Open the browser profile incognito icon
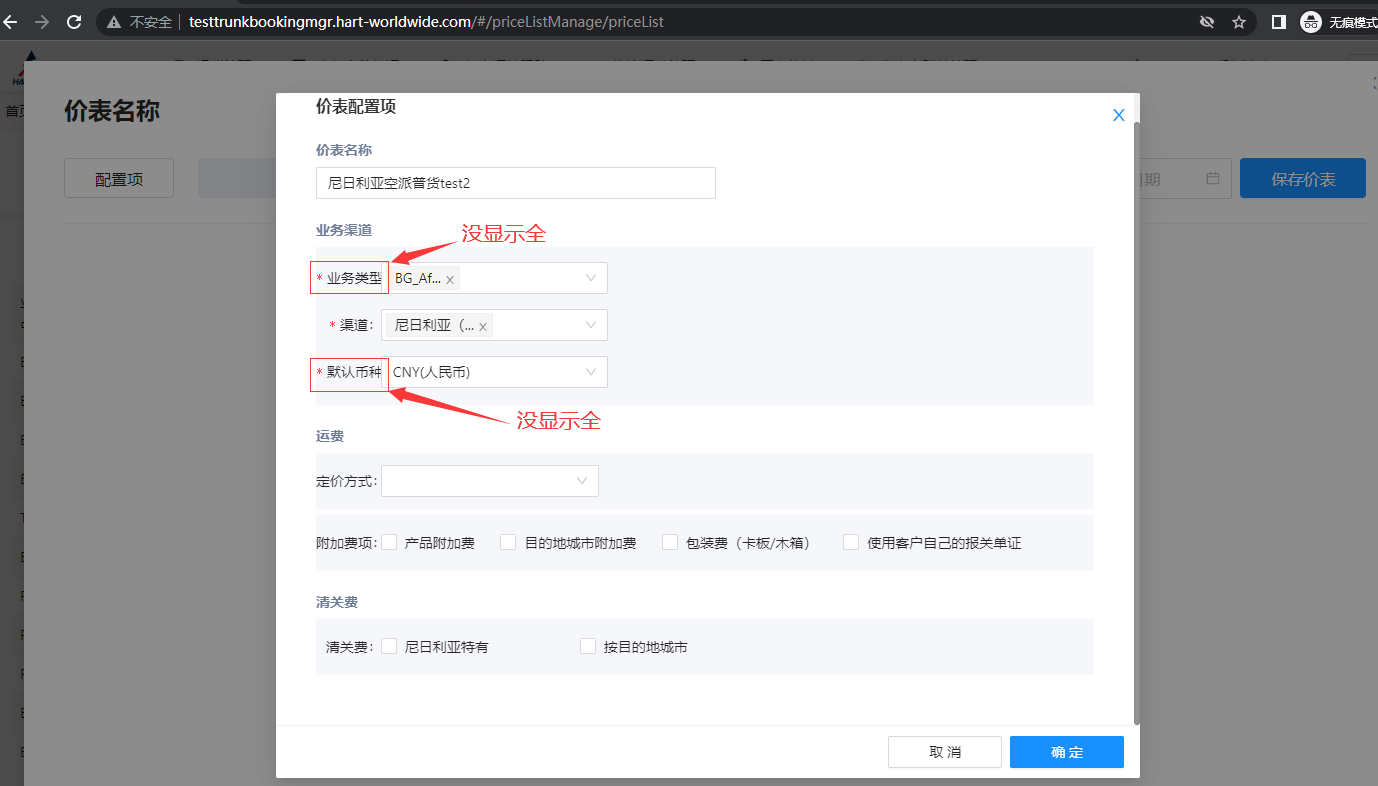The image size is (1378, 786). [x=1309, y=20]
